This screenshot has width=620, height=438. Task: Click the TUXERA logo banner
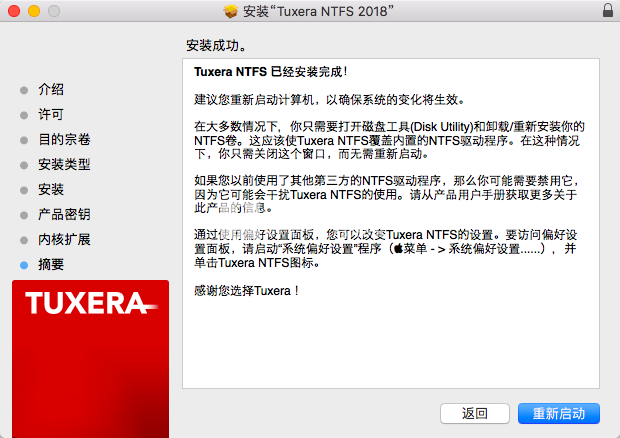(91, 359)
